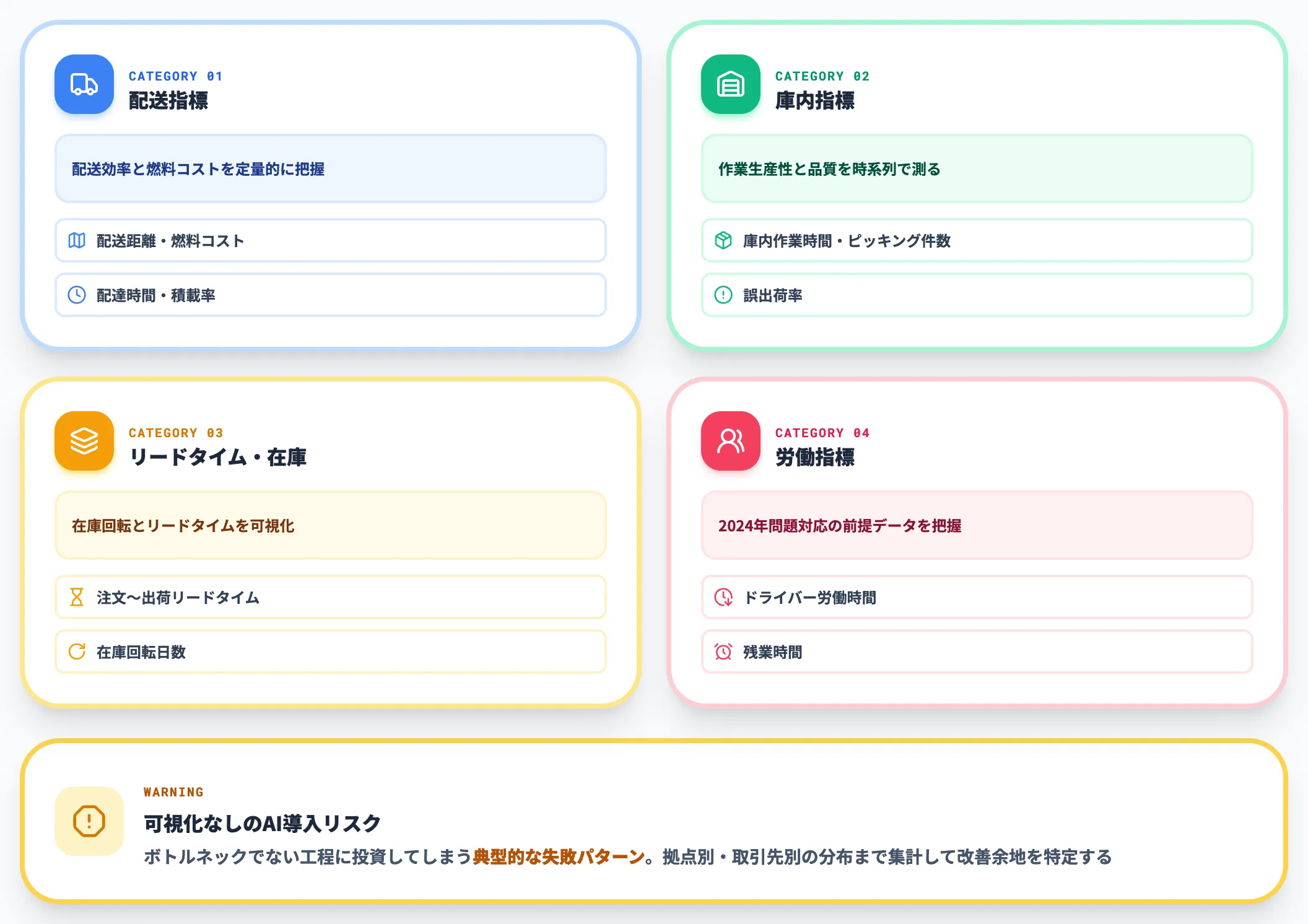1308x924 pixels.
Task: Select the 庫内作業時間・ピッキング件数 item text
Action: tap(847, 241)
